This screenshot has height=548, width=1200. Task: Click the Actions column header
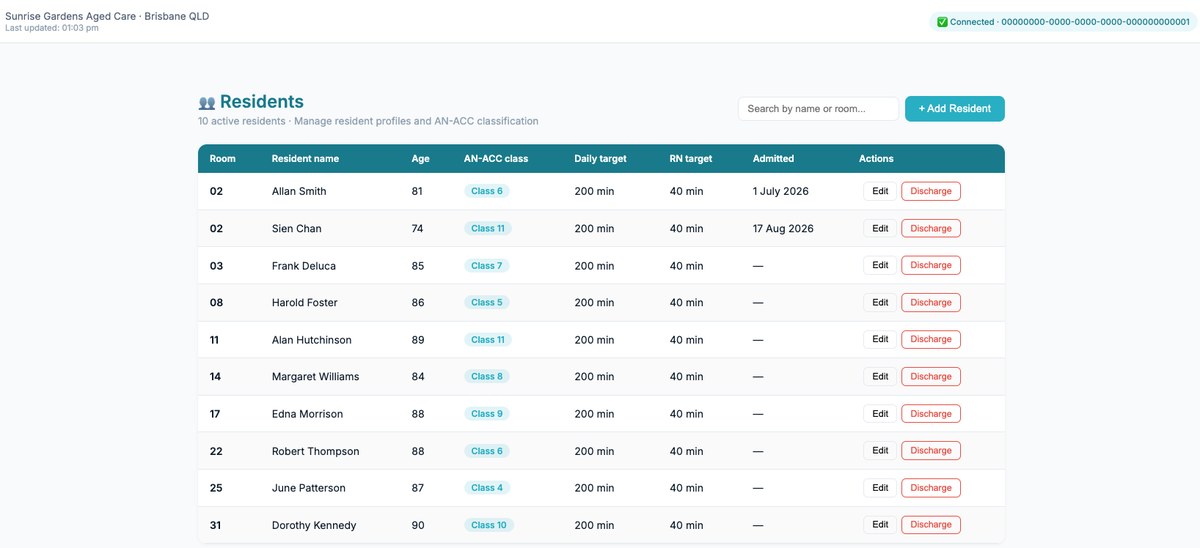pos(876,158)
